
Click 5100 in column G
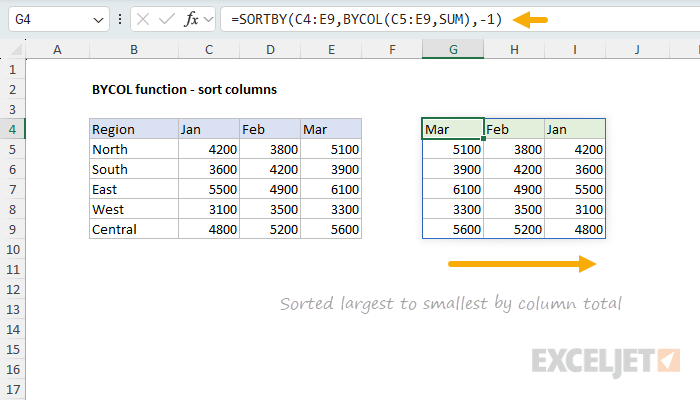coord(453,149)
